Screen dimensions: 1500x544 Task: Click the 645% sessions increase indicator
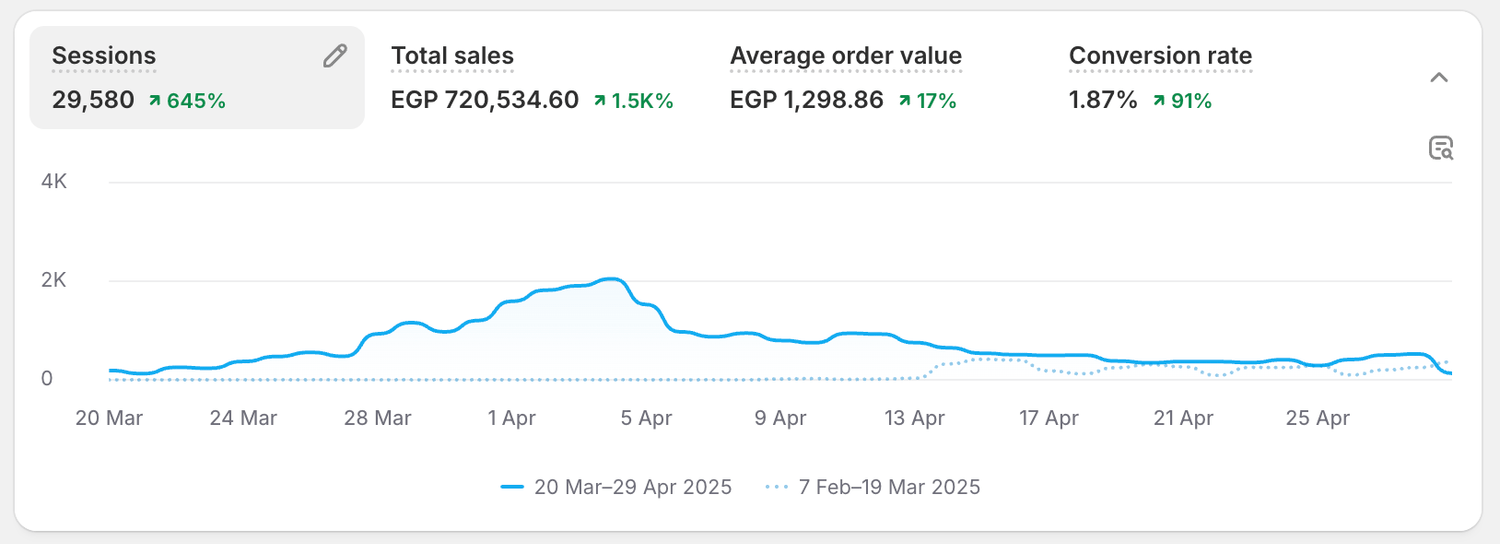click(x=187, y=100)
